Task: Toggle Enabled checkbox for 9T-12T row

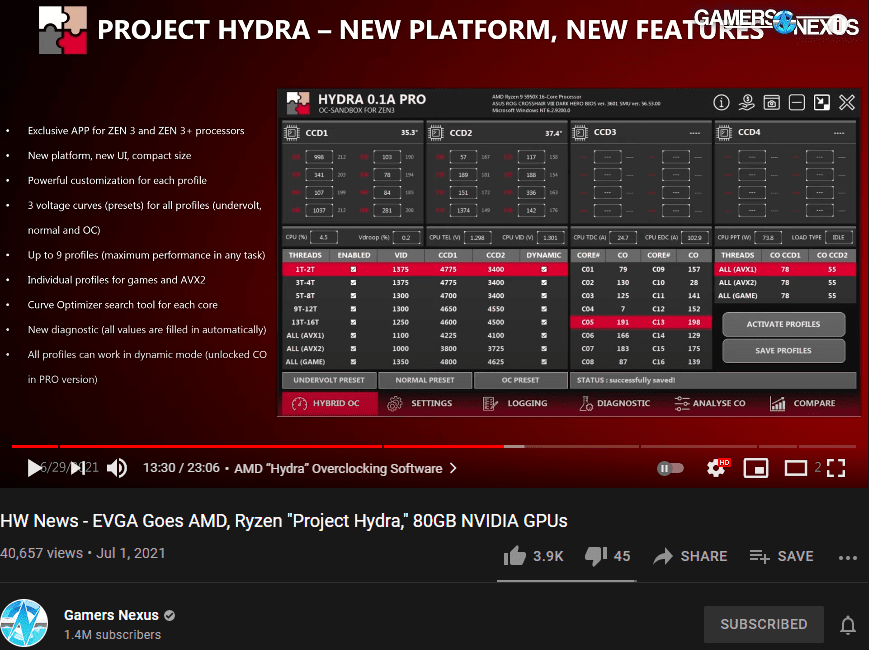Action: (x=354, y=309)
